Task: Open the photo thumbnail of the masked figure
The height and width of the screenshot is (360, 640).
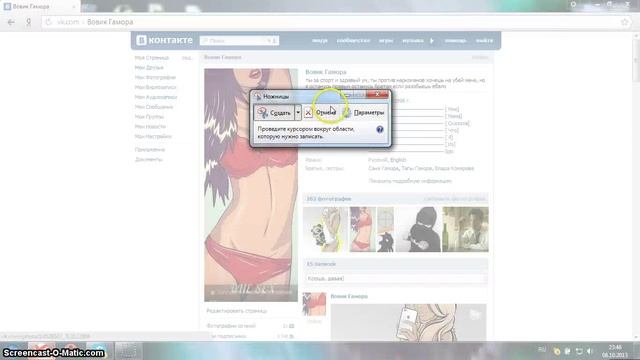Action: click(x=418, y=229)
